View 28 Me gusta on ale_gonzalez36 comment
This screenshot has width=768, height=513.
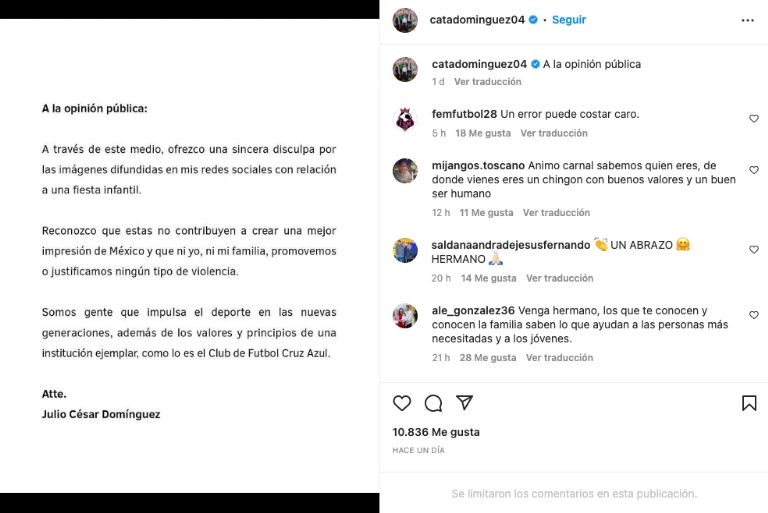(488, 358)
